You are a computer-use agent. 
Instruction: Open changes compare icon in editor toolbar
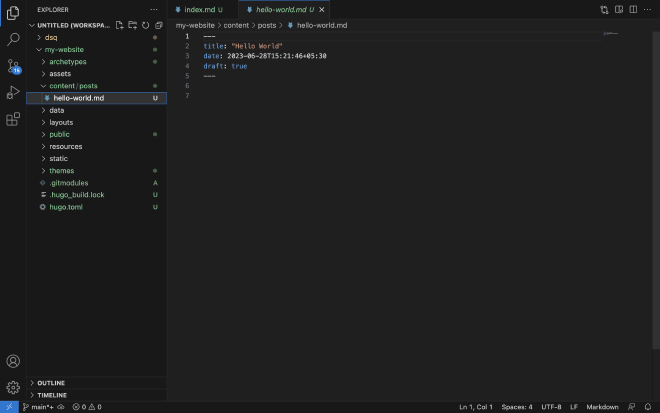pos(604,10)
